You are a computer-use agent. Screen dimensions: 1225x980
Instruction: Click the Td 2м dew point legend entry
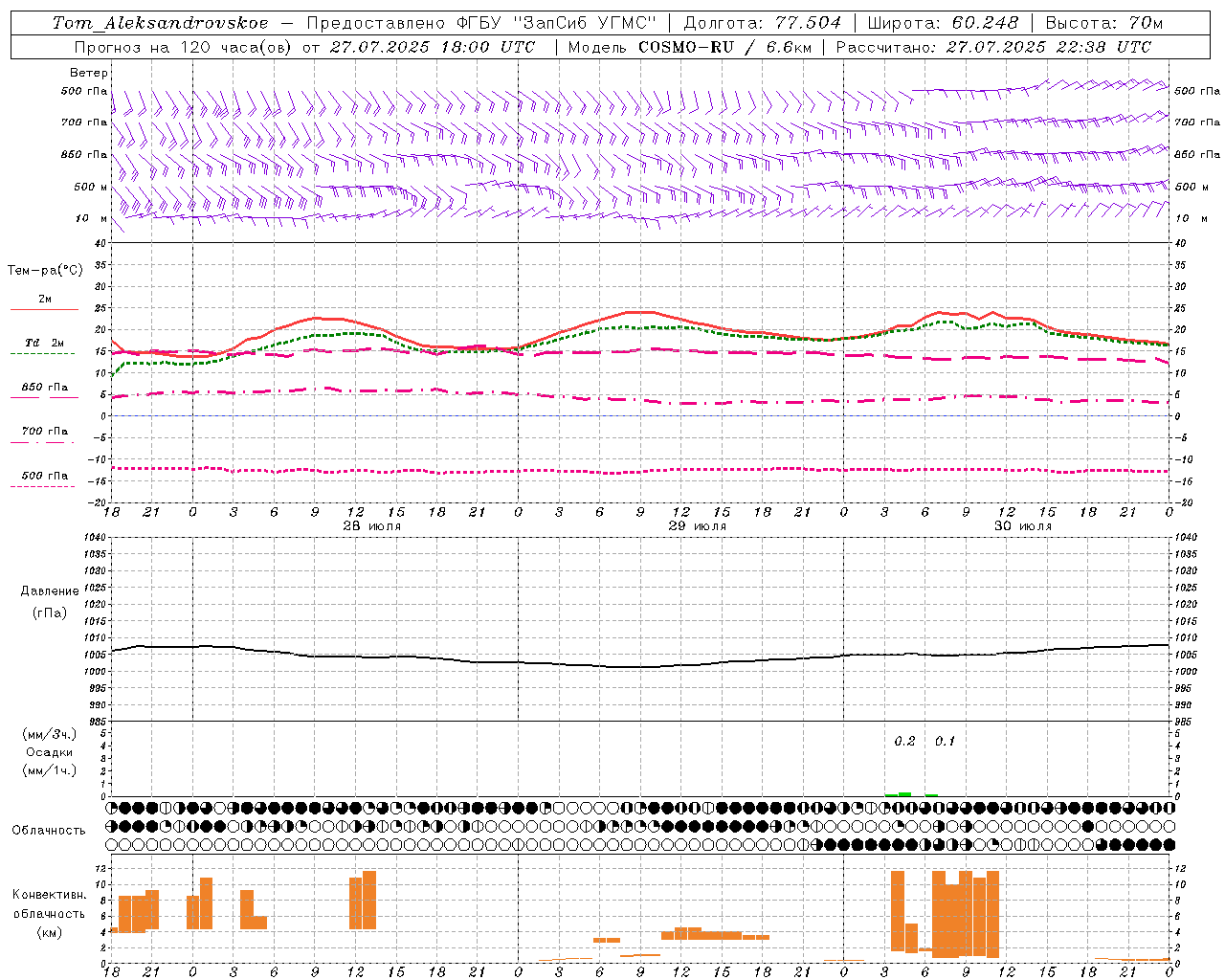coord(45,343)
